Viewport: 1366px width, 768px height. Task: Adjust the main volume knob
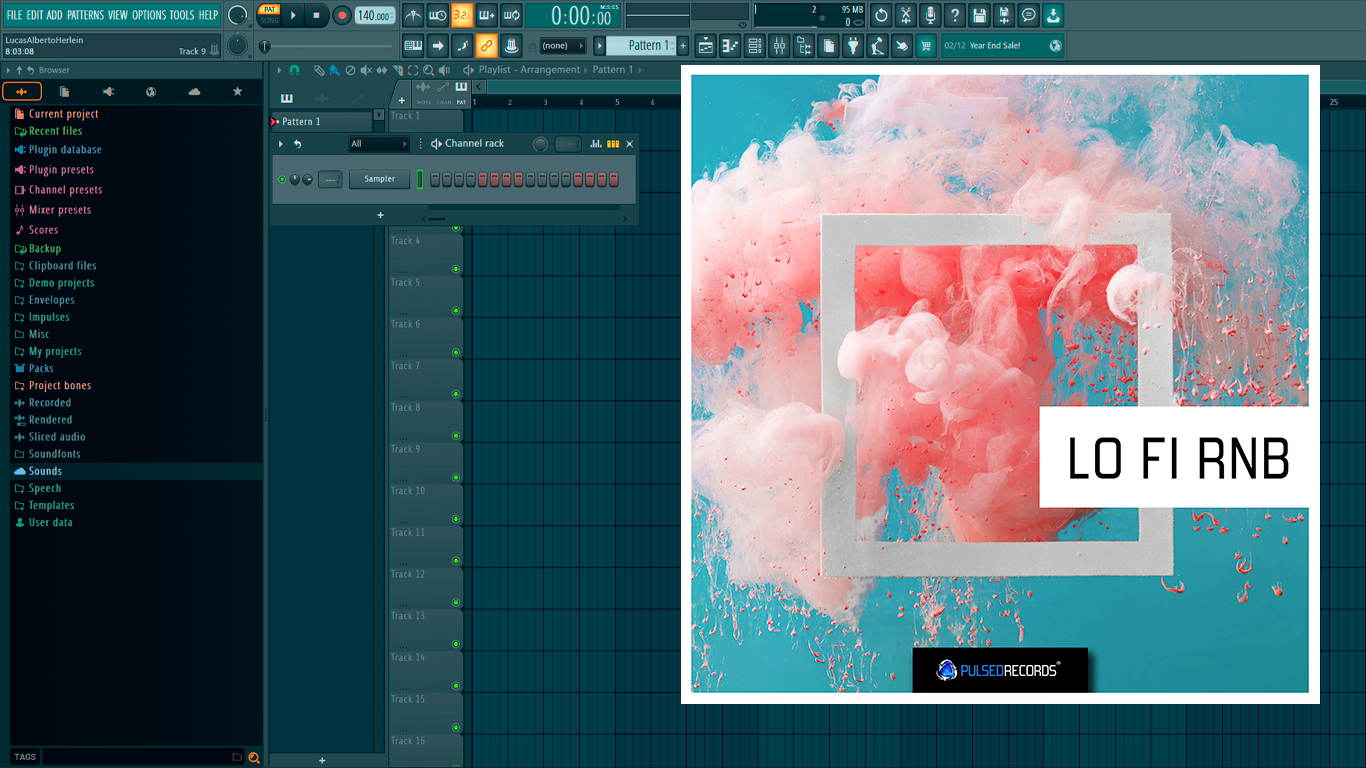pos(237,15)
